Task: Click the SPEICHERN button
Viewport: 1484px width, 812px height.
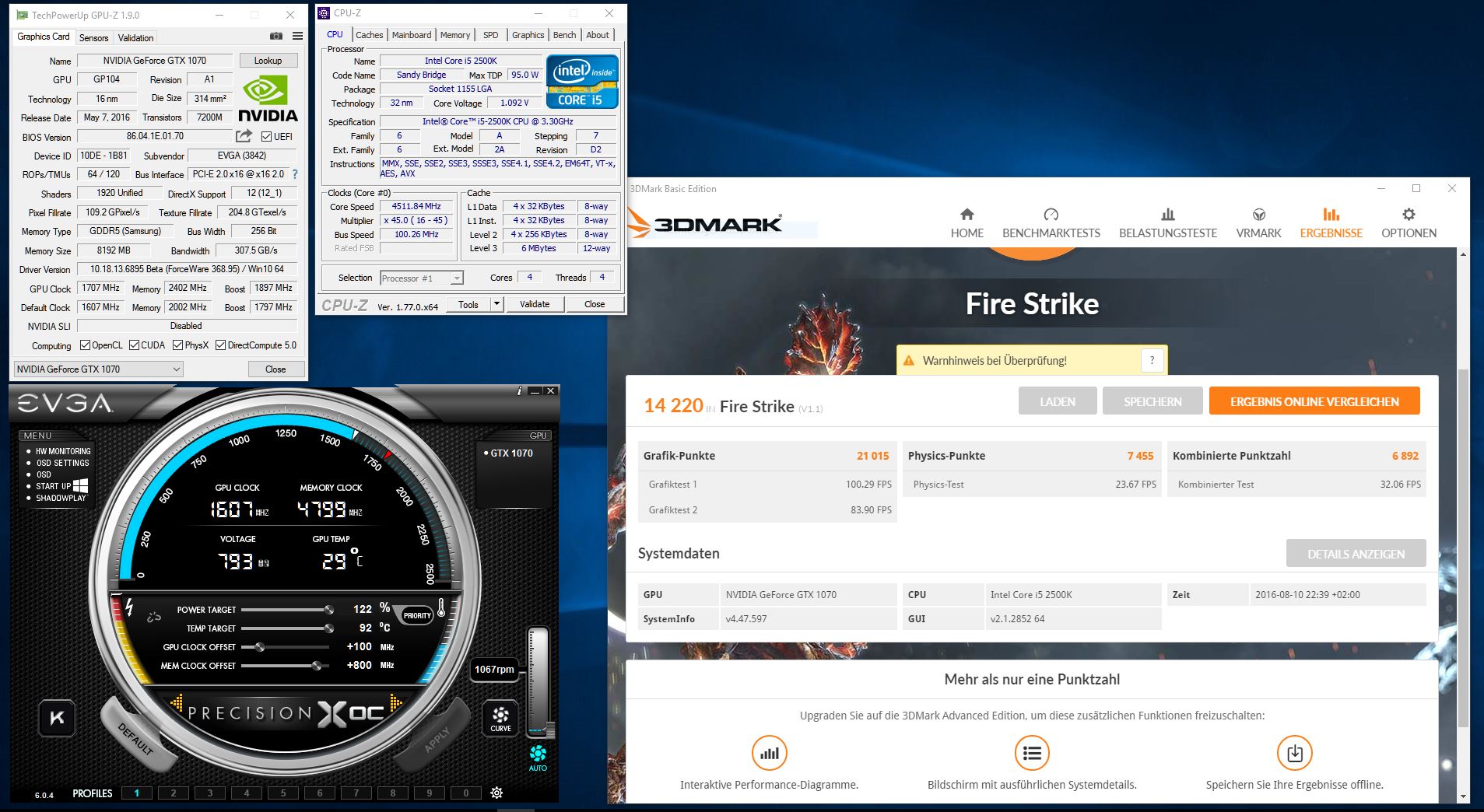Action: (x=1152, y=401)
